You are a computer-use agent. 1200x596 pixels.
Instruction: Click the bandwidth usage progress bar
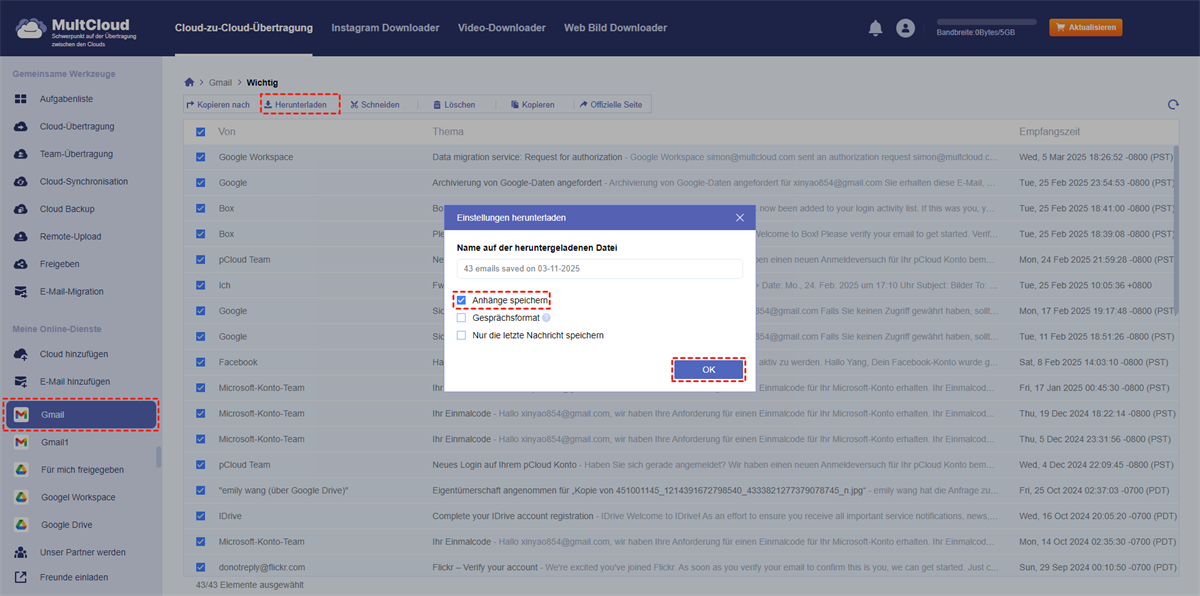pos(986,22)
